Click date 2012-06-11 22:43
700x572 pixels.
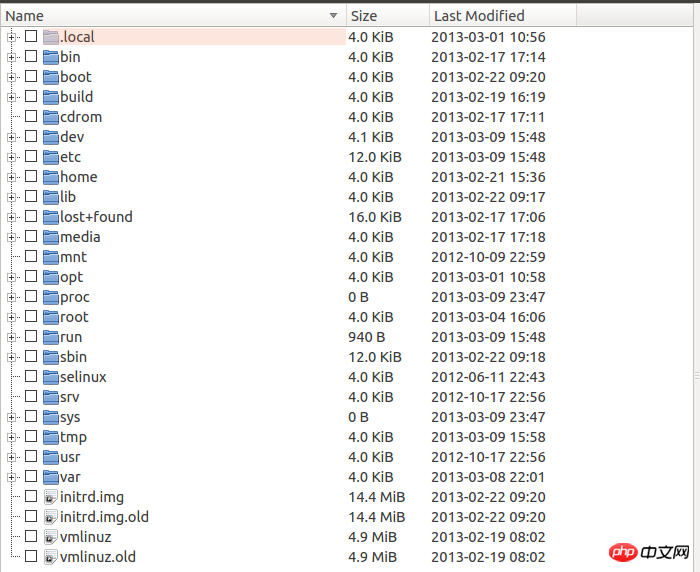tap(488, 377)
